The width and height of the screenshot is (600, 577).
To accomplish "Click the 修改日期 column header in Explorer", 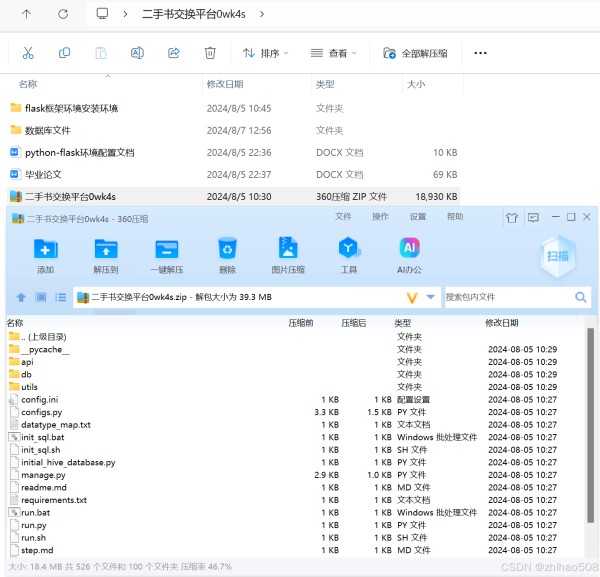I will click(225, 85).
